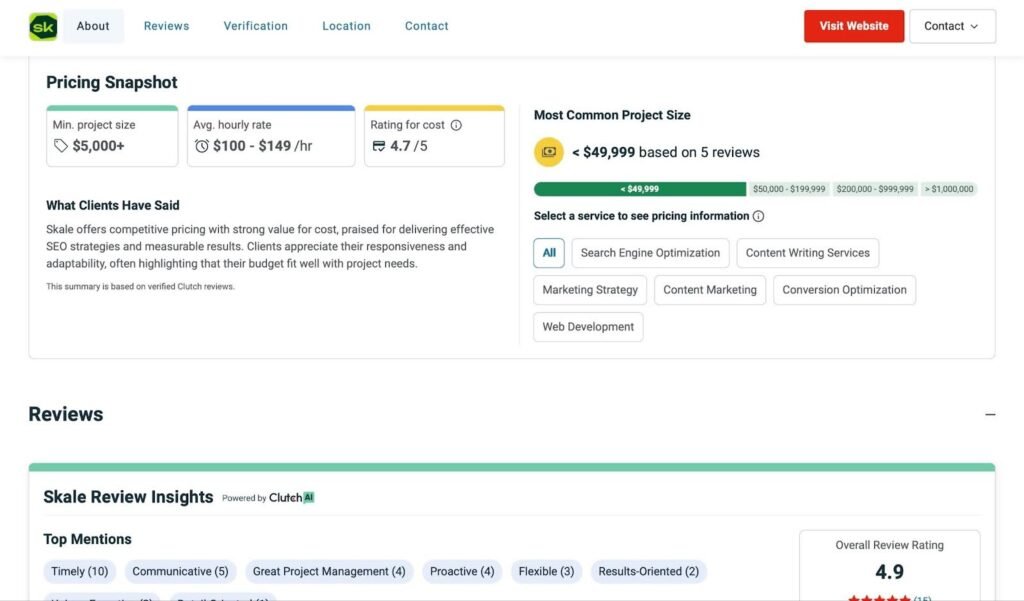Pick the Web Development filter
1024x601 pixels.
tap(588, 327)
